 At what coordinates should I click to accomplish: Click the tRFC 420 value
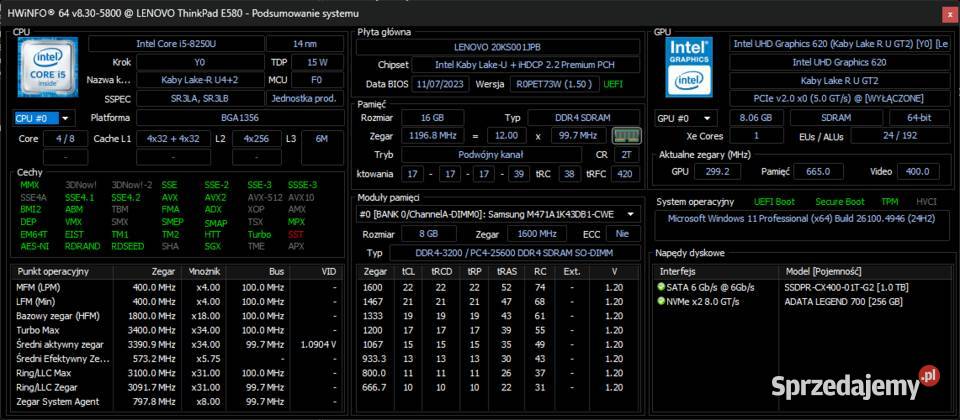[627, 174]
